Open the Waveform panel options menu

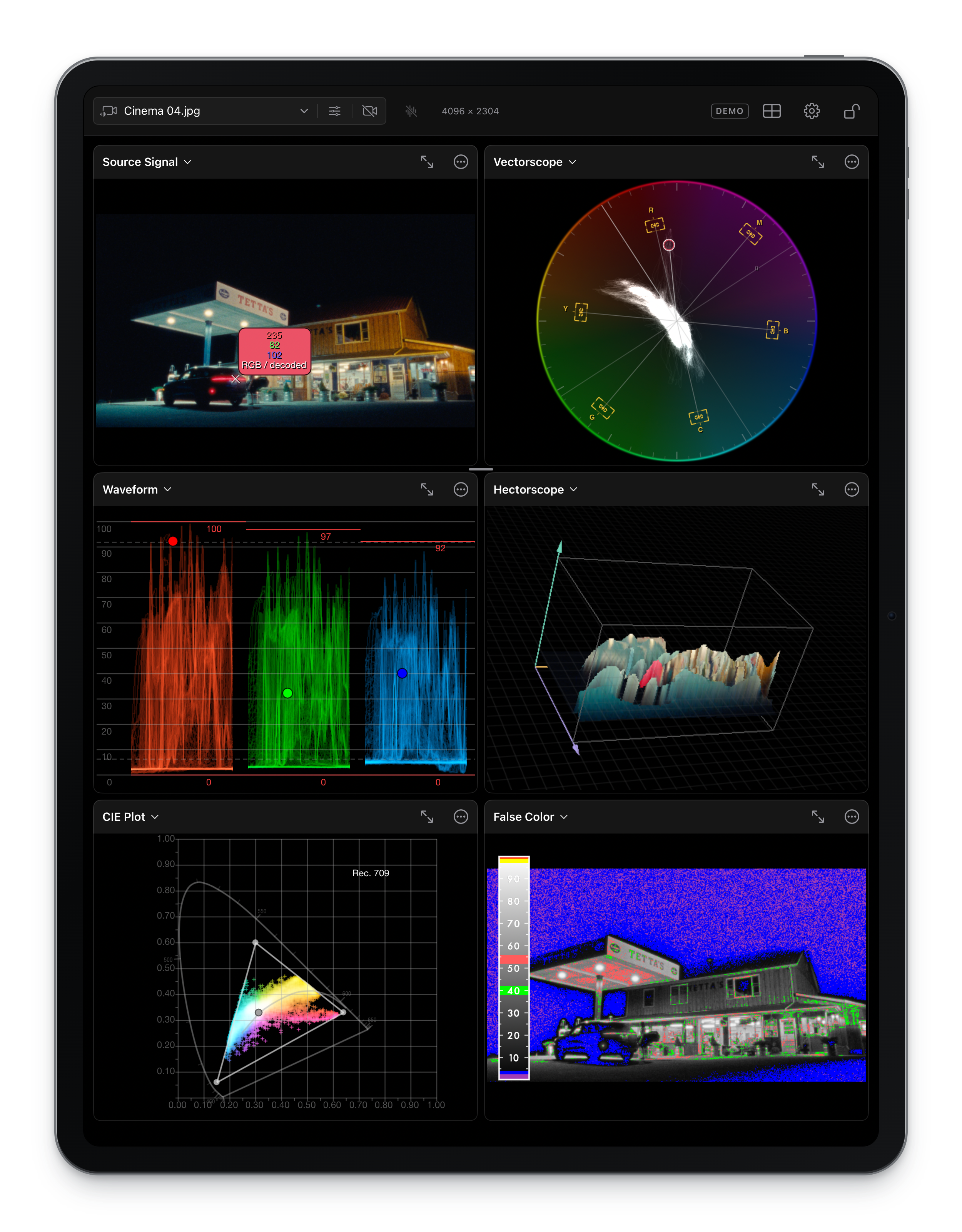pyautogui.click(x=461, y=490)
